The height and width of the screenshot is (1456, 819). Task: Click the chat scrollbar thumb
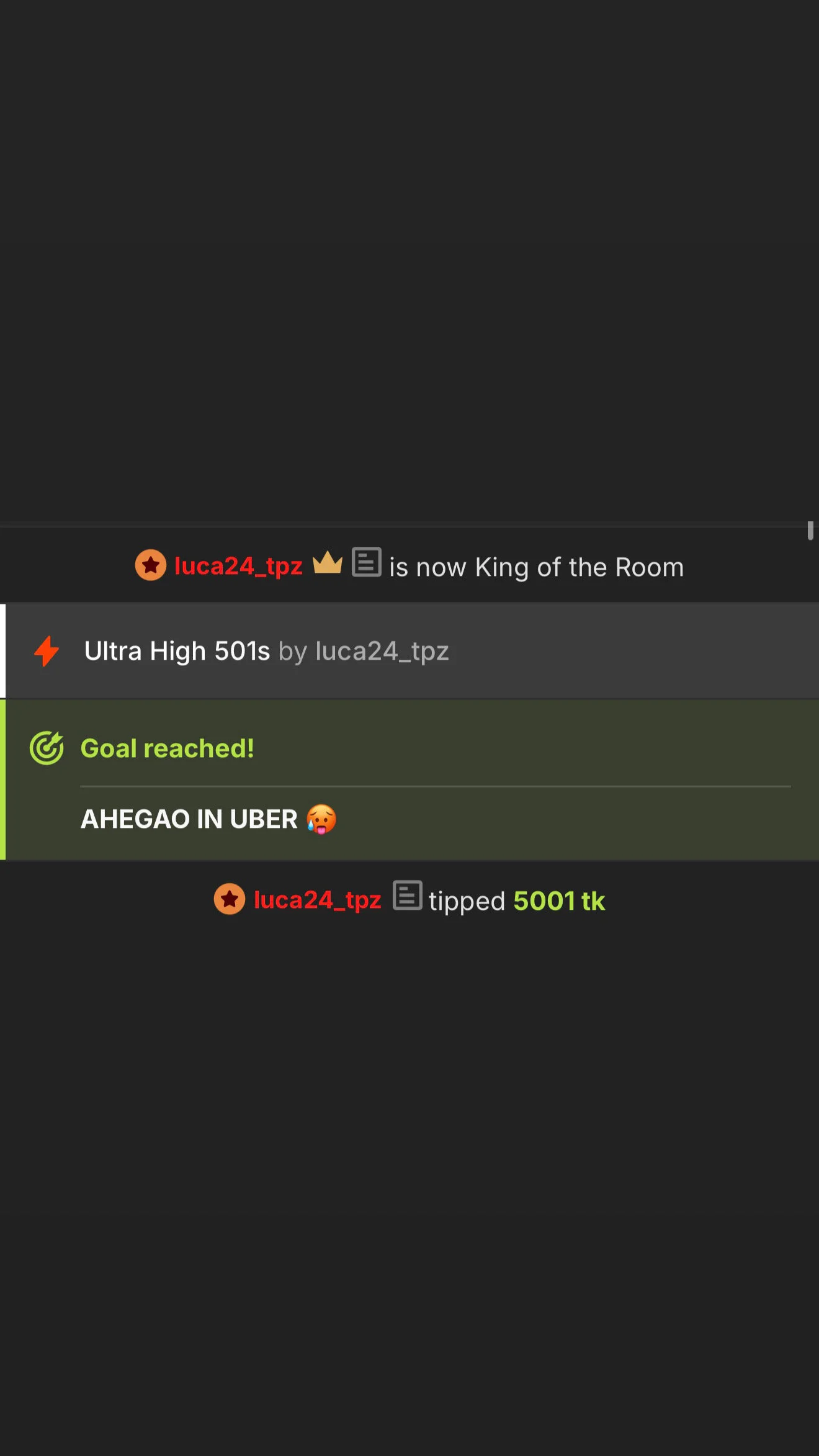click(x=810, y=531)
